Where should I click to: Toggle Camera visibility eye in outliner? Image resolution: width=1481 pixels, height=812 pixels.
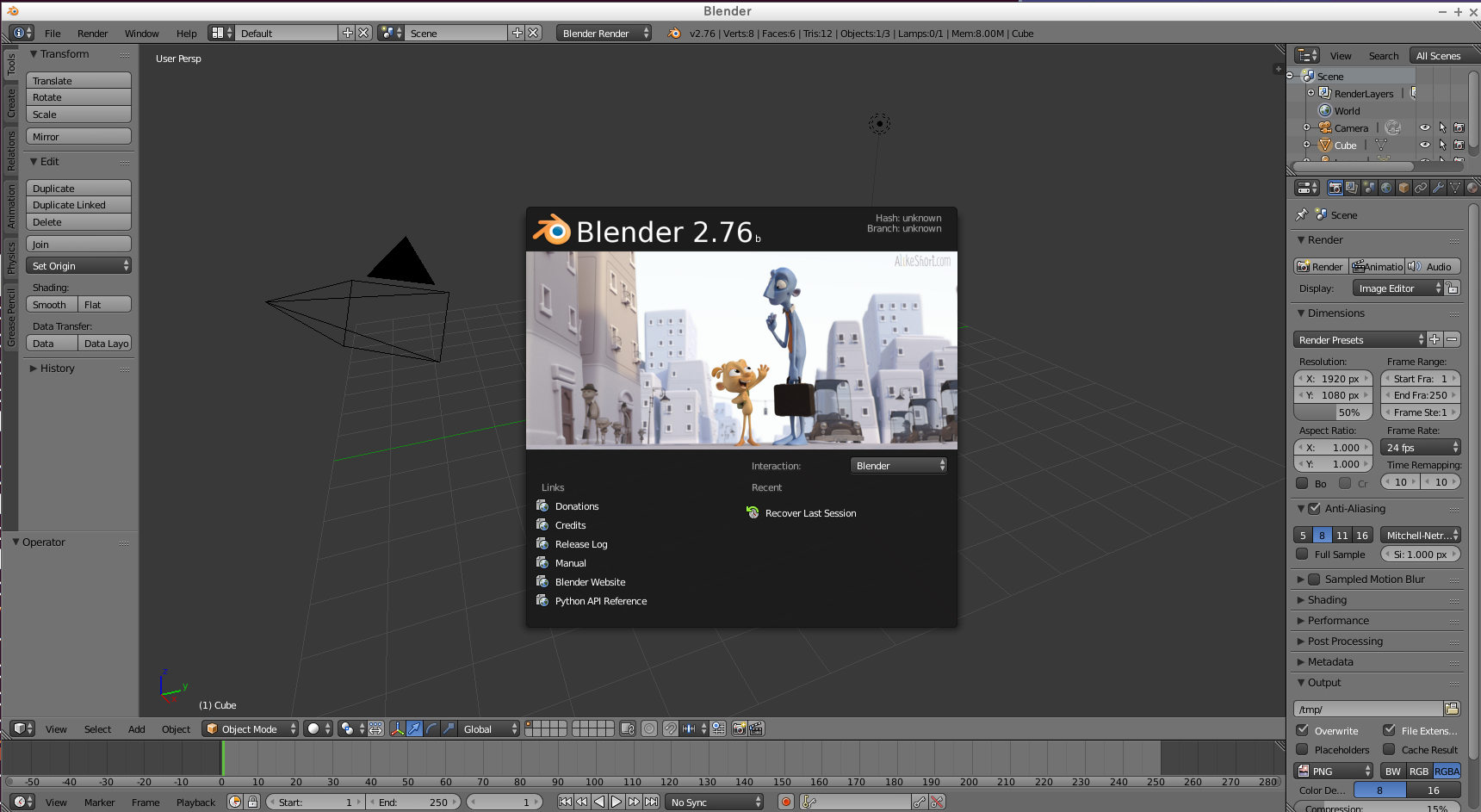[x=1425, y=127]
